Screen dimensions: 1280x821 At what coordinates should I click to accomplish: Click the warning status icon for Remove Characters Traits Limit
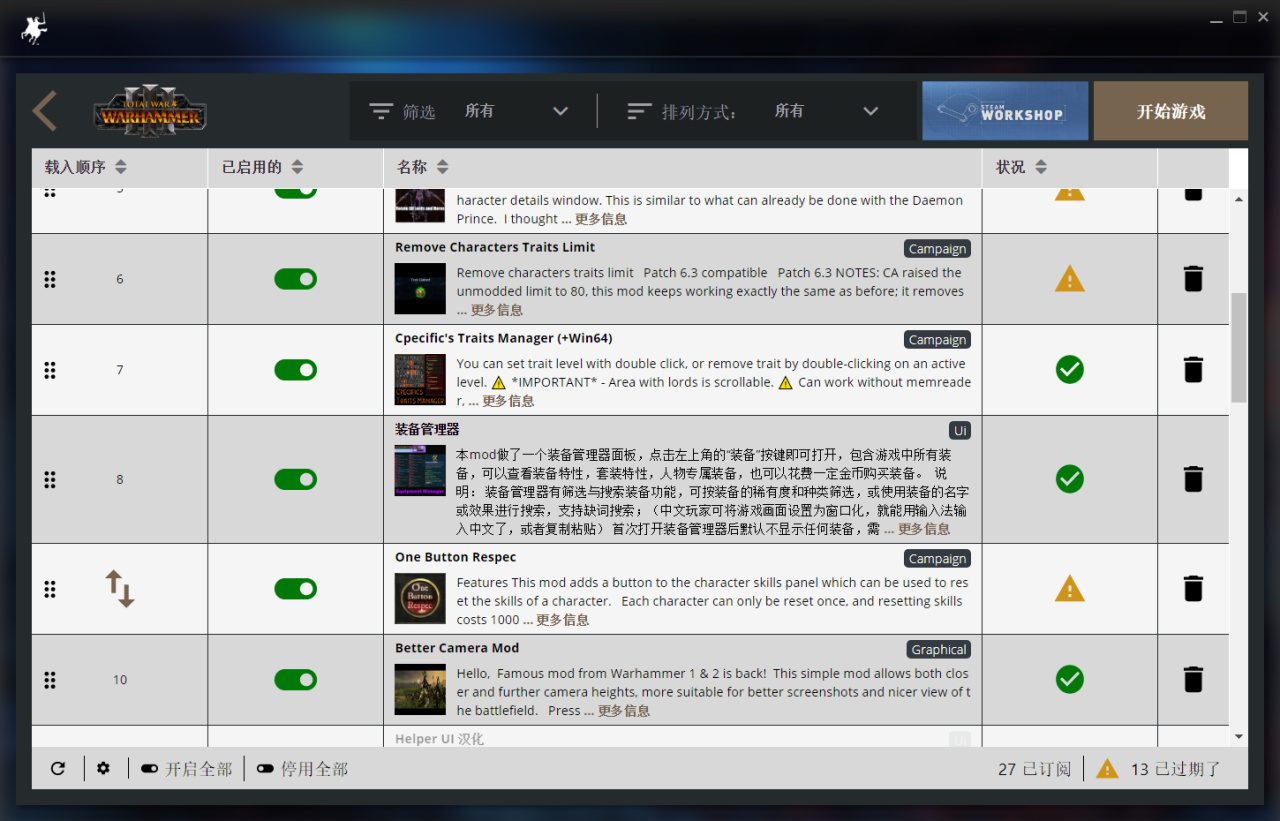(x=1069, y=278)
